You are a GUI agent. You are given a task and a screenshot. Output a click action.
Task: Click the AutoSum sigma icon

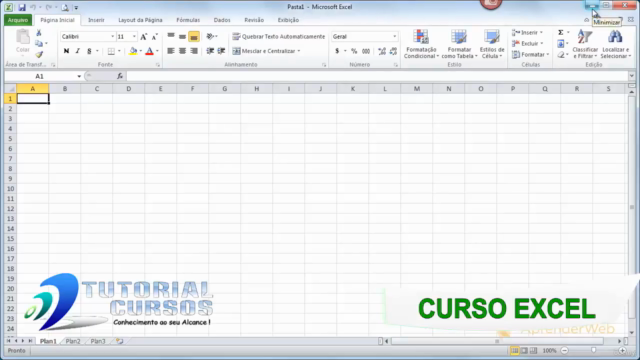(x=561, y=32)
